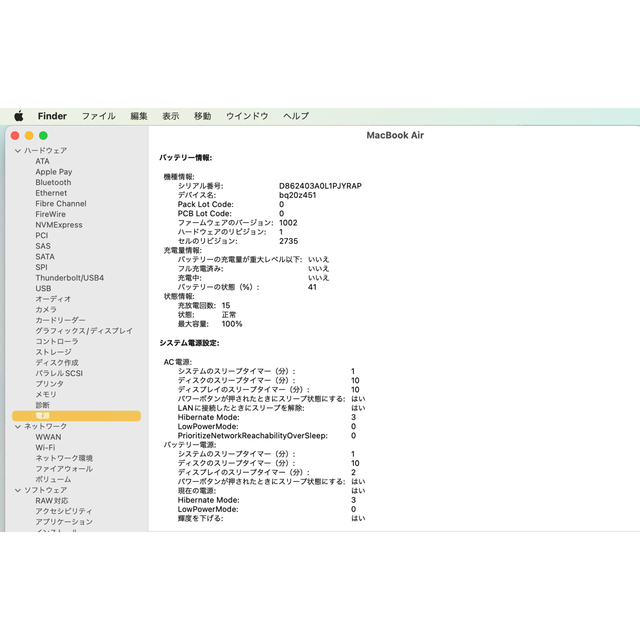
Task: Open the ヘルプ menu
Action: pos(296,116)
